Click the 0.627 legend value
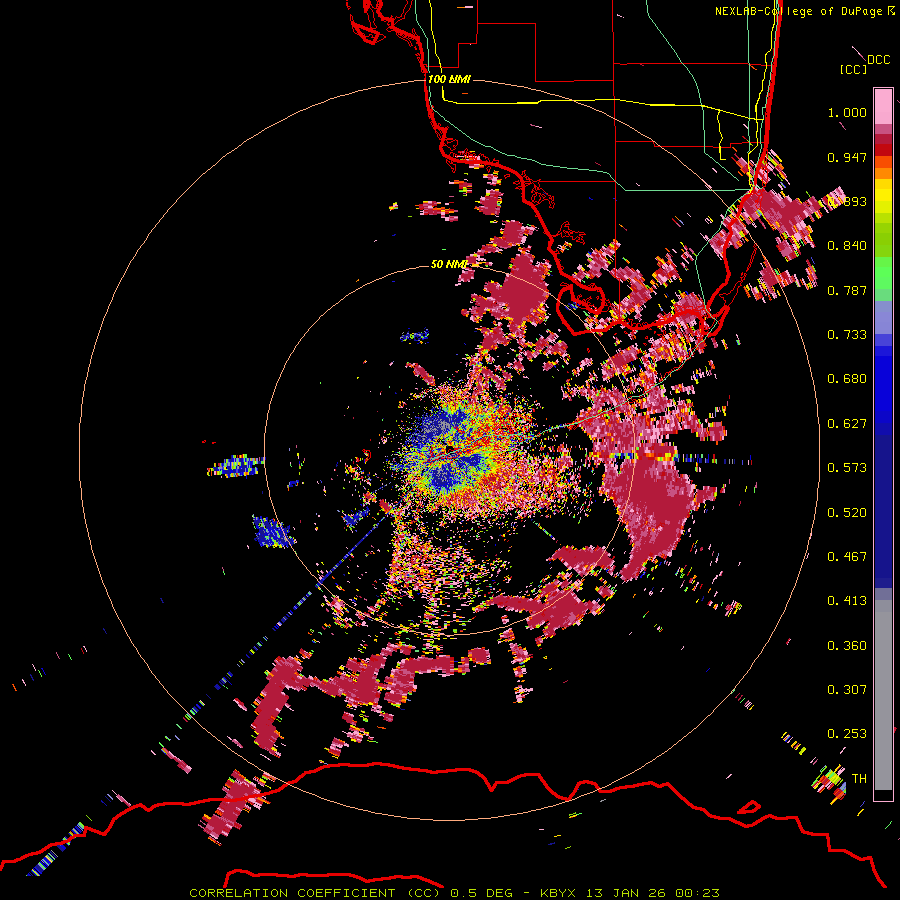900x900 pixels. (x=847, y=424)
